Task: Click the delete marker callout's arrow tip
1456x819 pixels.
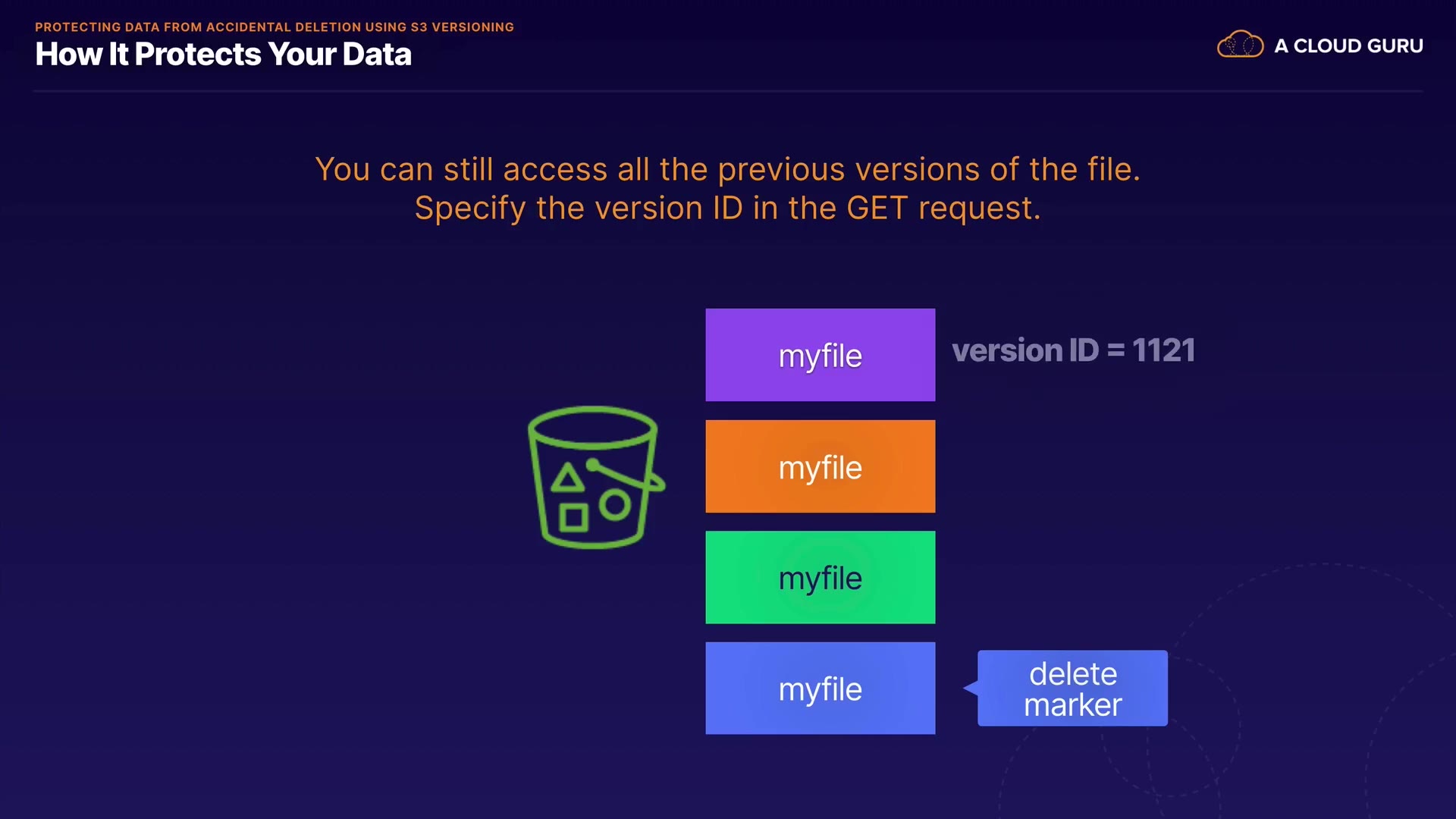Action: tap(967, 689)
